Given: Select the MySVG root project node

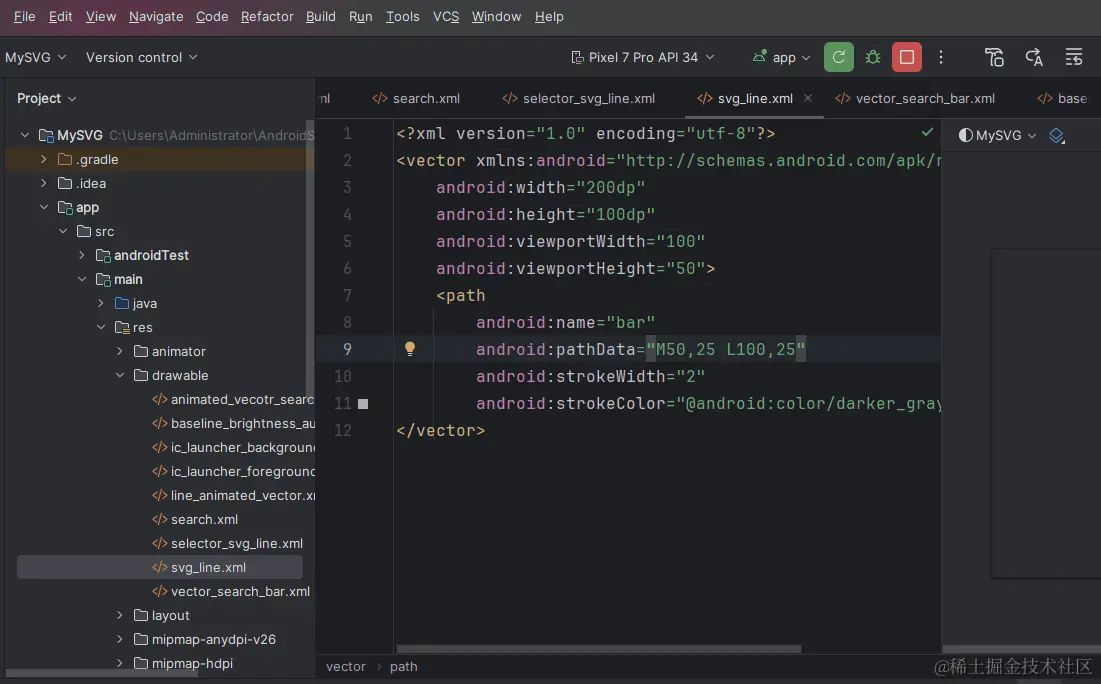Looking at the screenshot, I should tap(79, 135).
